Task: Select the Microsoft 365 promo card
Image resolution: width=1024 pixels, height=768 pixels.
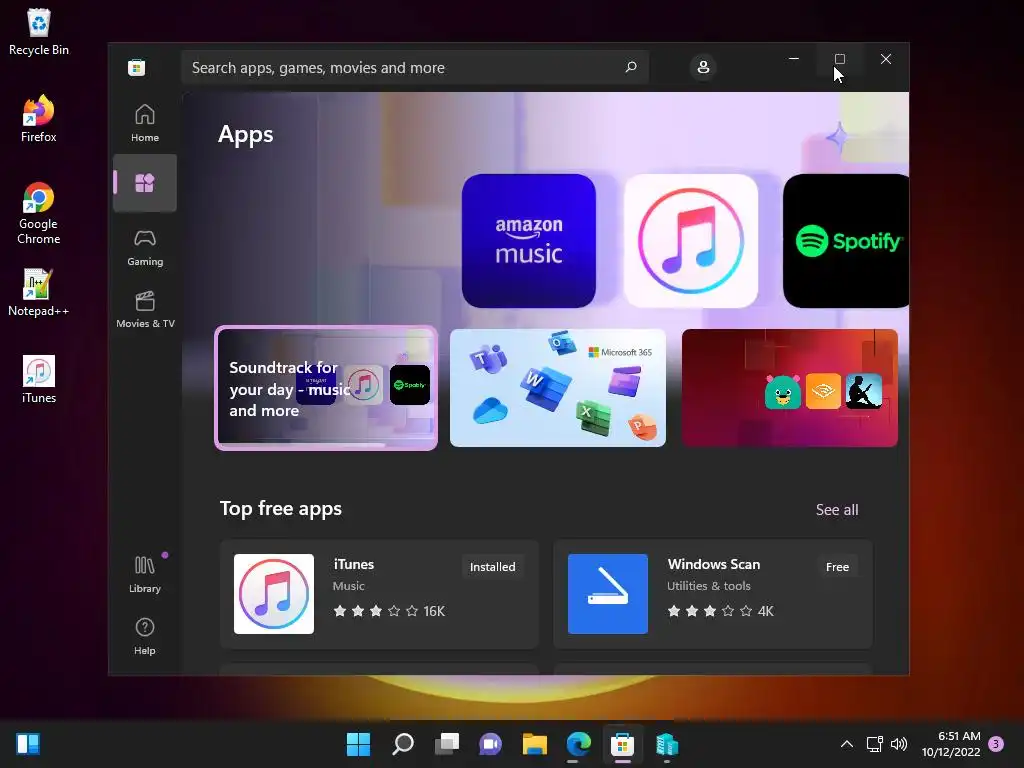Action: point(558,388)
